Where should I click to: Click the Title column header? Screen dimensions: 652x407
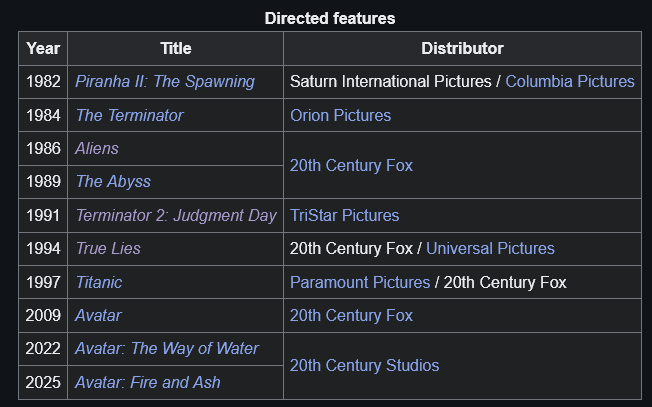point(175,48)
